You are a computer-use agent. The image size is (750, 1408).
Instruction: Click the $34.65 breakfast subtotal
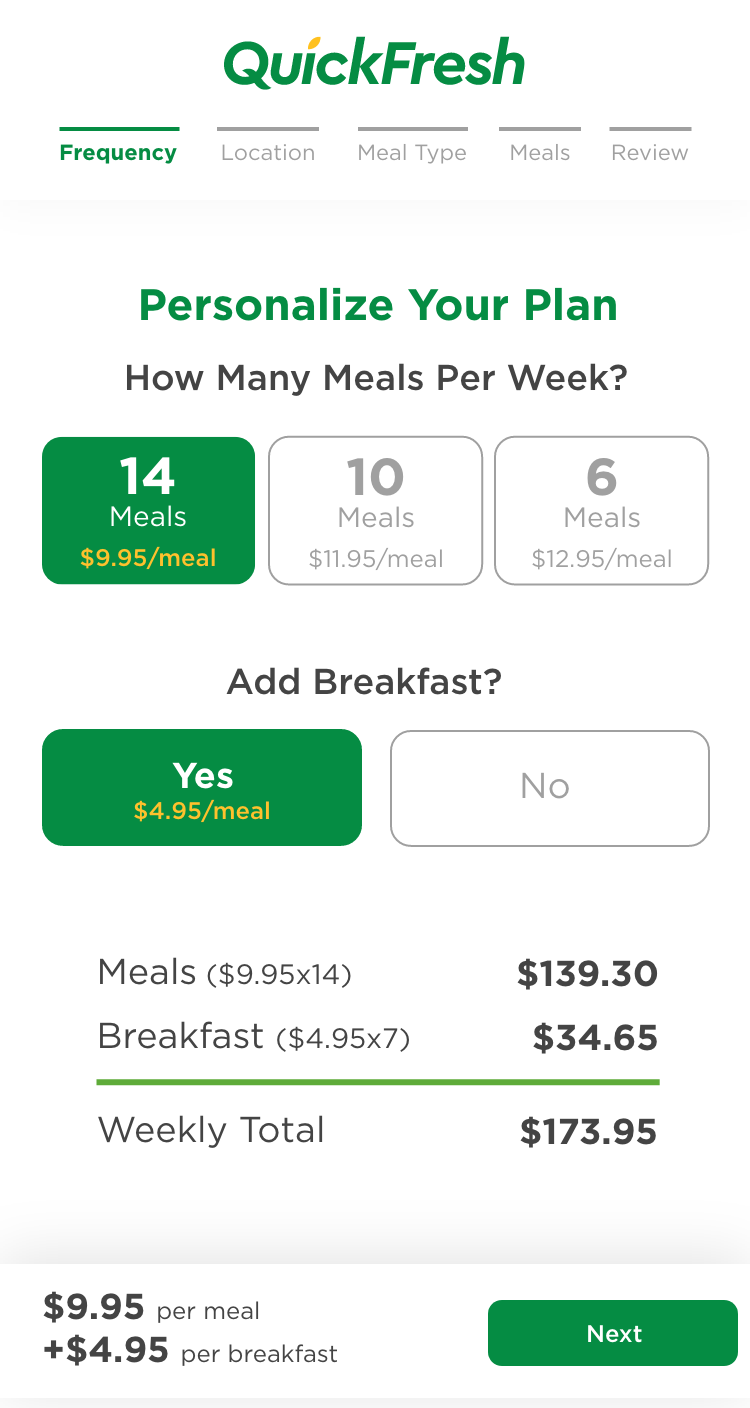point(595,1038)
